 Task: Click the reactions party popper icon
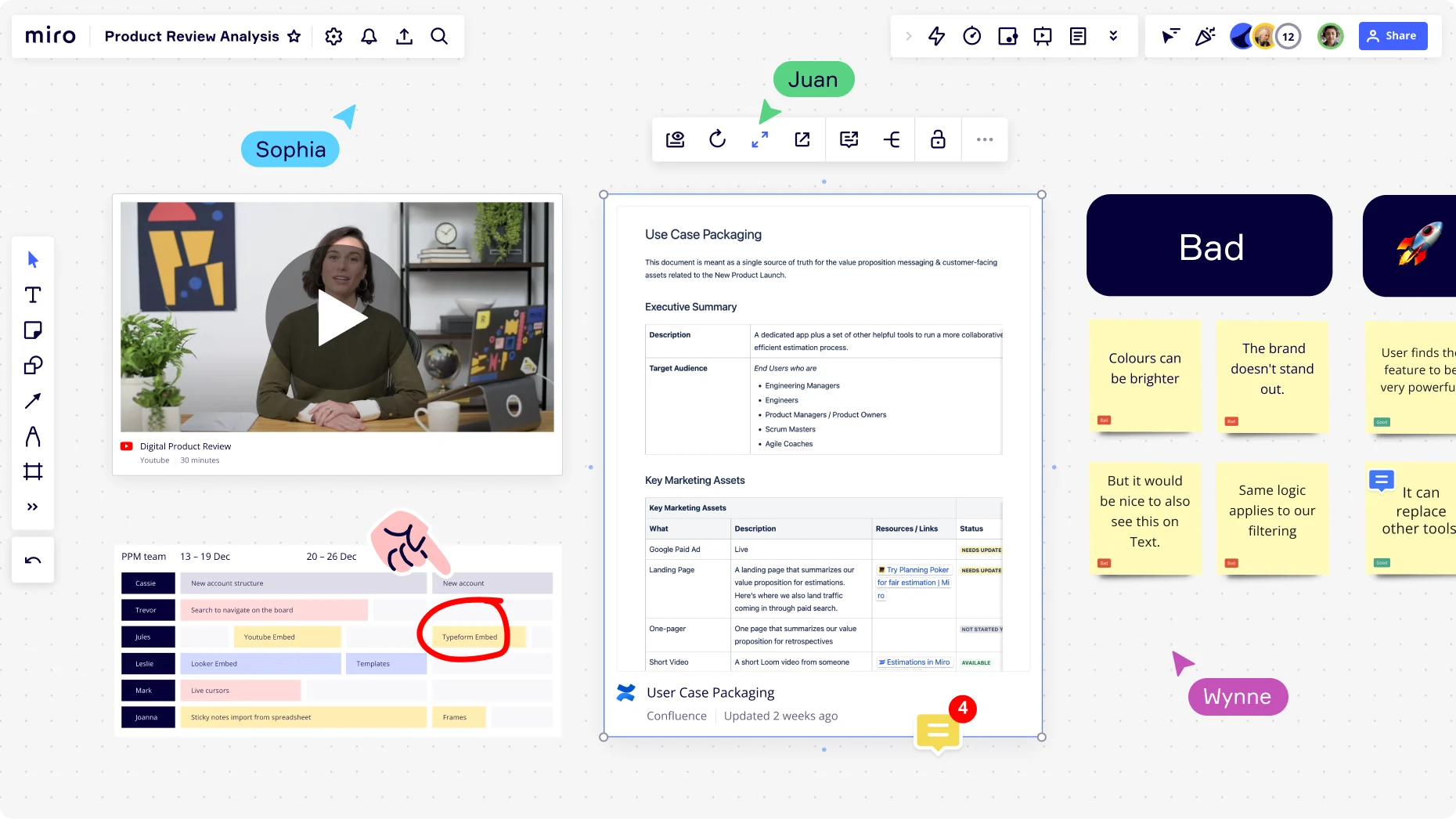[x=1206, y=36]
